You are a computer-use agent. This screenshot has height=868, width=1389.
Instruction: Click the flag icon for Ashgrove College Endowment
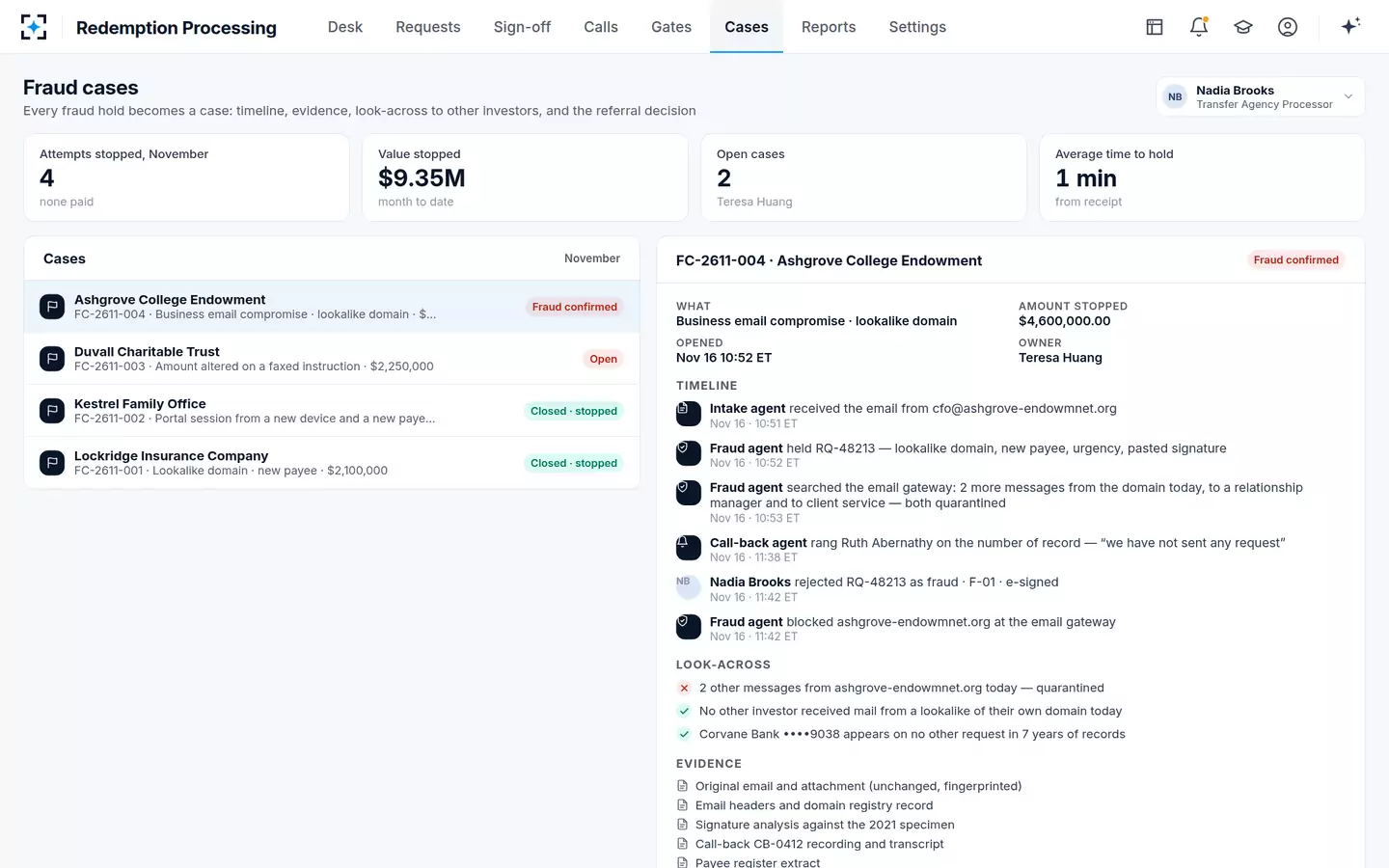click(52, 307)
